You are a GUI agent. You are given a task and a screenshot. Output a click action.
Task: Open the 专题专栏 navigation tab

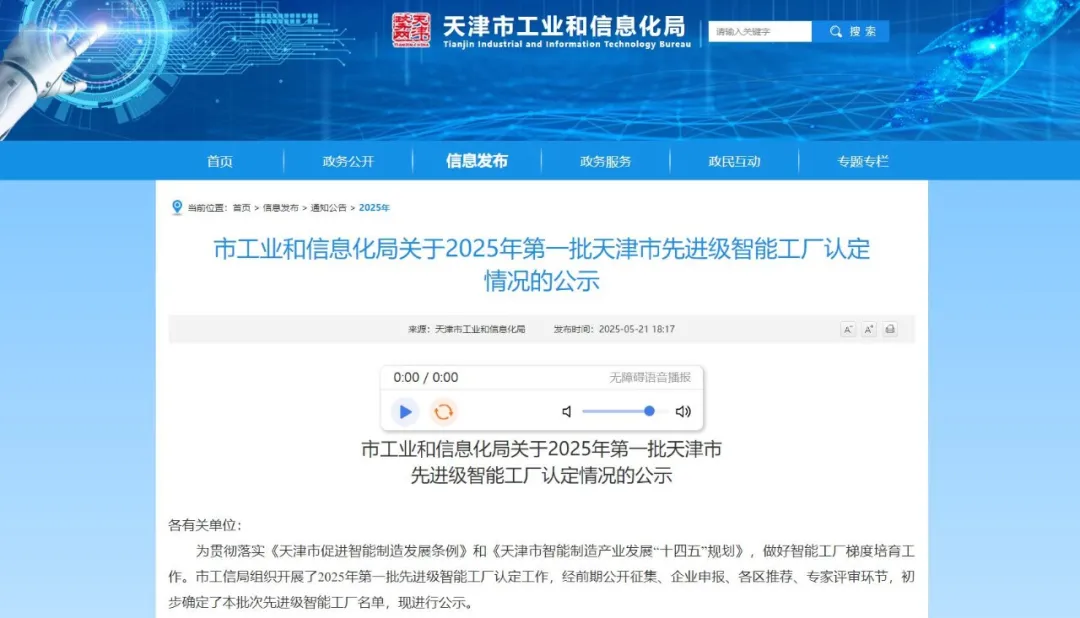(863, 161)
